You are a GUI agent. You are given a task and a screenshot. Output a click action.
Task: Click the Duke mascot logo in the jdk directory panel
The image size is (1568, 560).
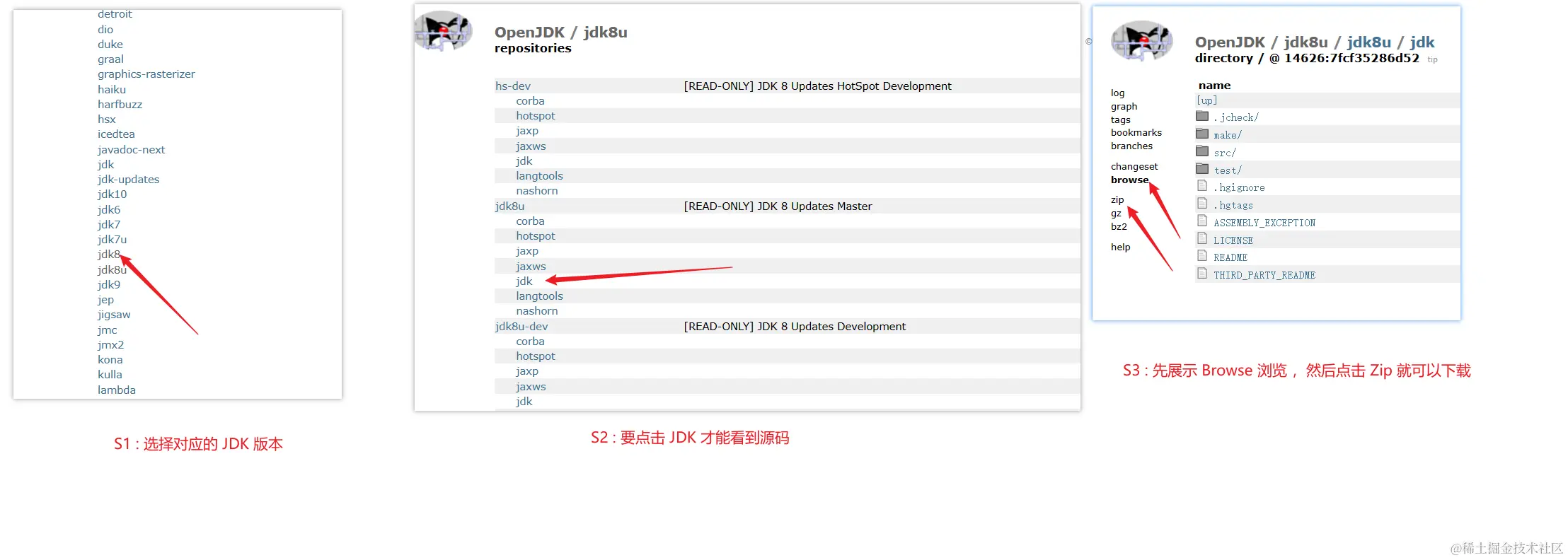[1142, 41]
